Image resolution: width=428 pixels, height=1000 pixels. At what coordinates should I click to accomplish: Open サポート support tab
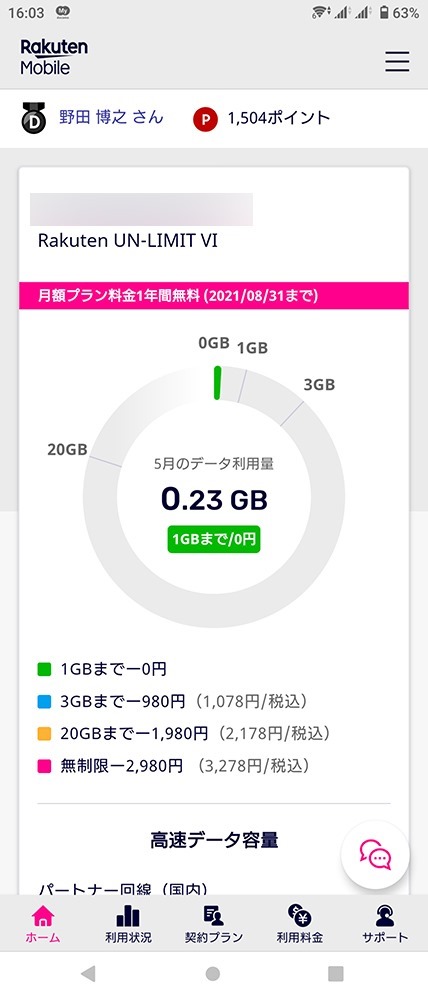(385, 924)
